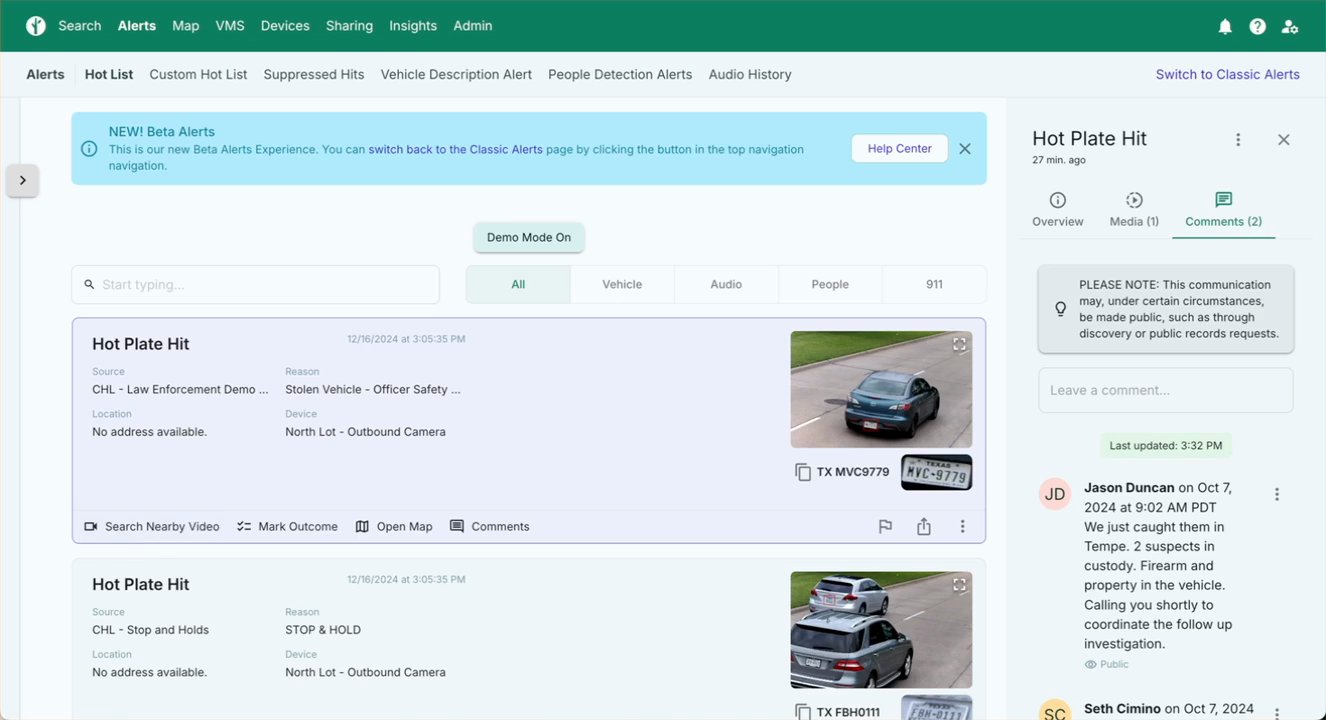This screenshot has width=1326, height=720.
Task: Go to the Custom Hot List sub-tab
Action: pyautogui.click(x=198, y=74)
